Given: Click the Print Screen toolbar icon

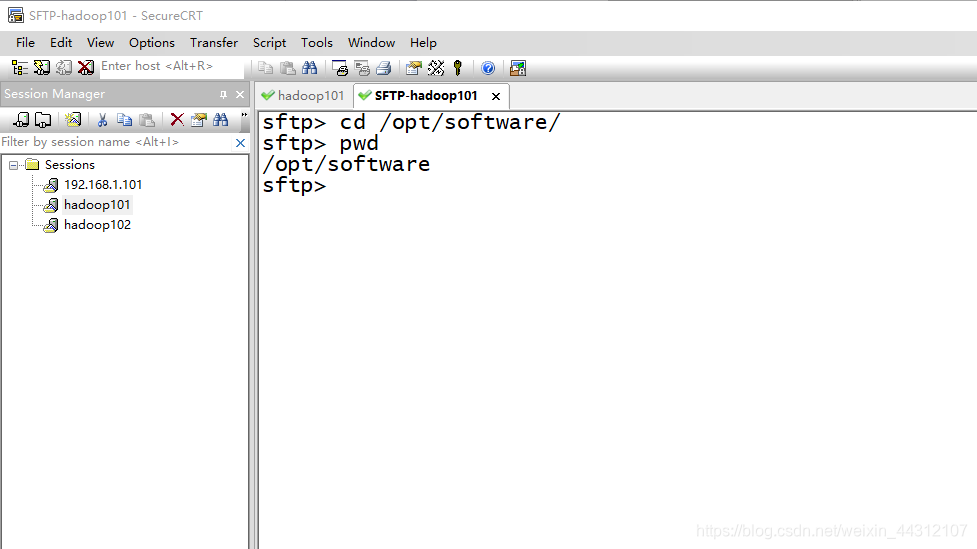Looking at the screenshot, I should [340, 68].
